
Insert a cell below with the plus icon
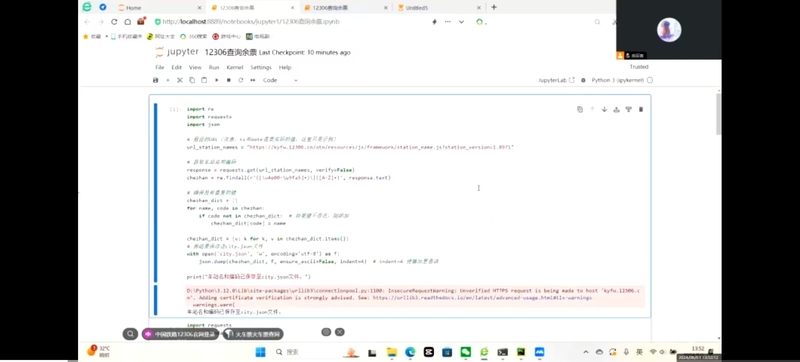coord(167,80)
